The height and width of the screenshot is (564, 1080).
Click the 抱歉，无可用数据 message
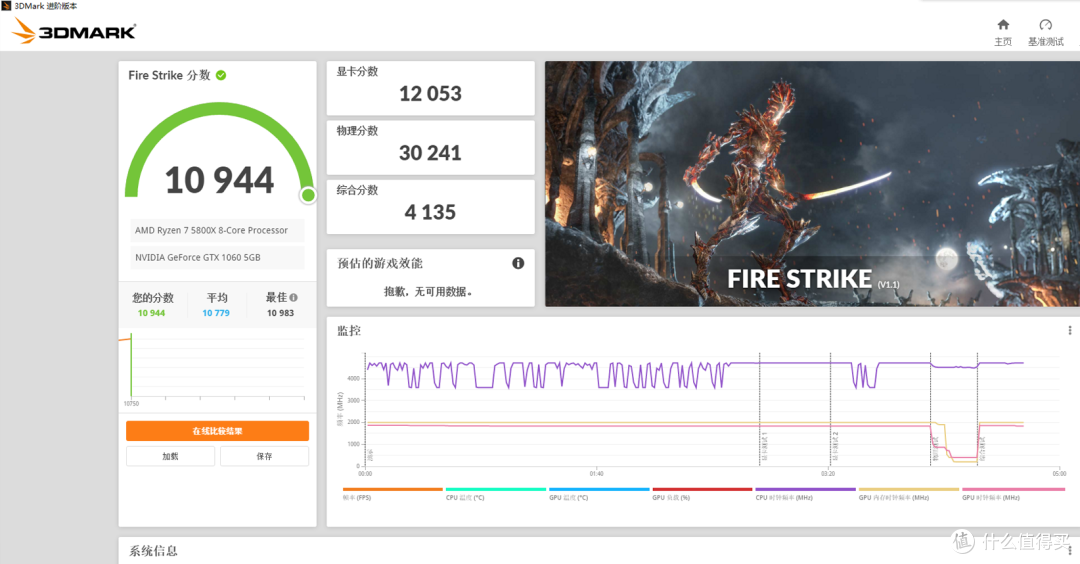coord(428,291)
